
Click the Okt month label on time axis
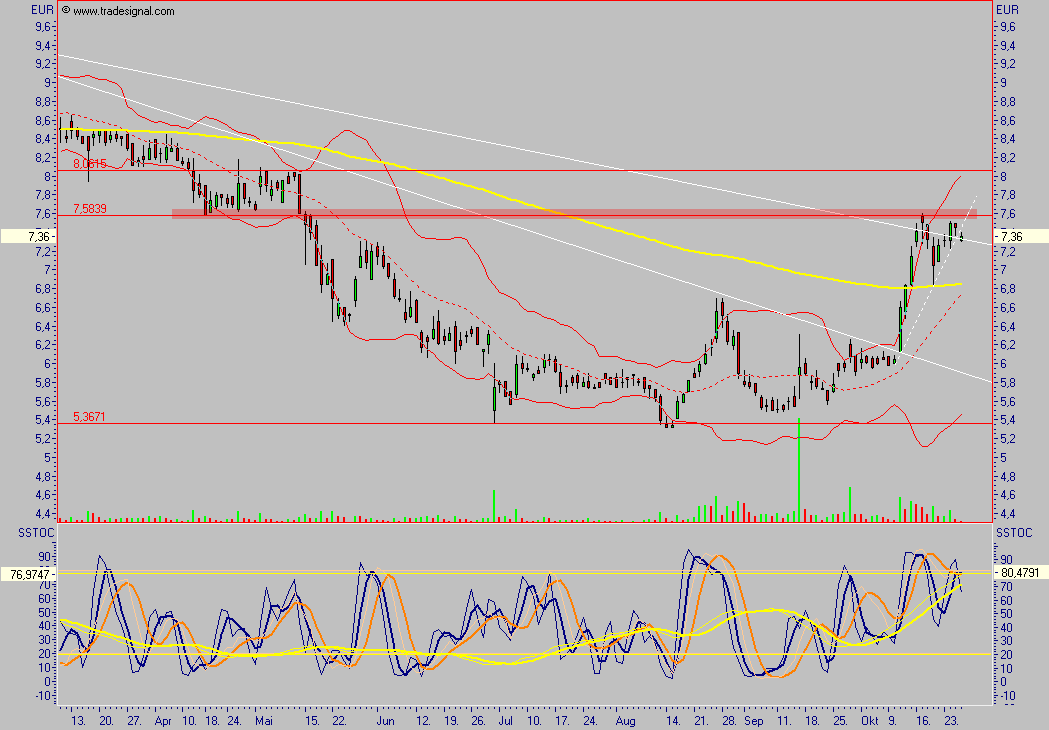(870, 721)
